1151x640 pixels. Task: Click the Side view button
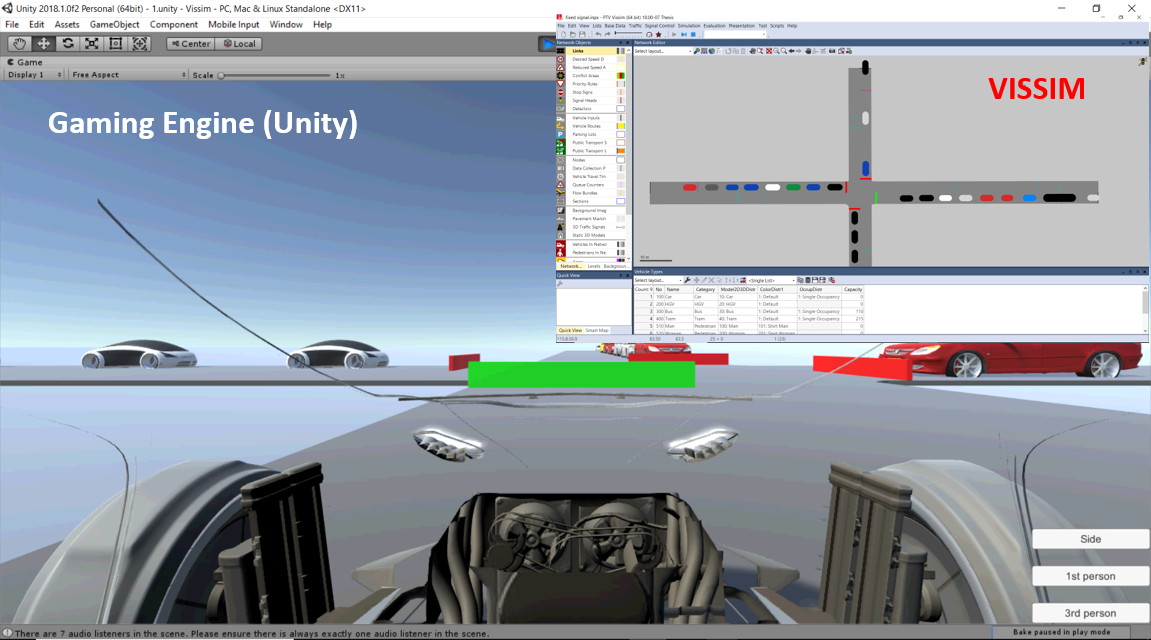click(x=1089, y=539)
